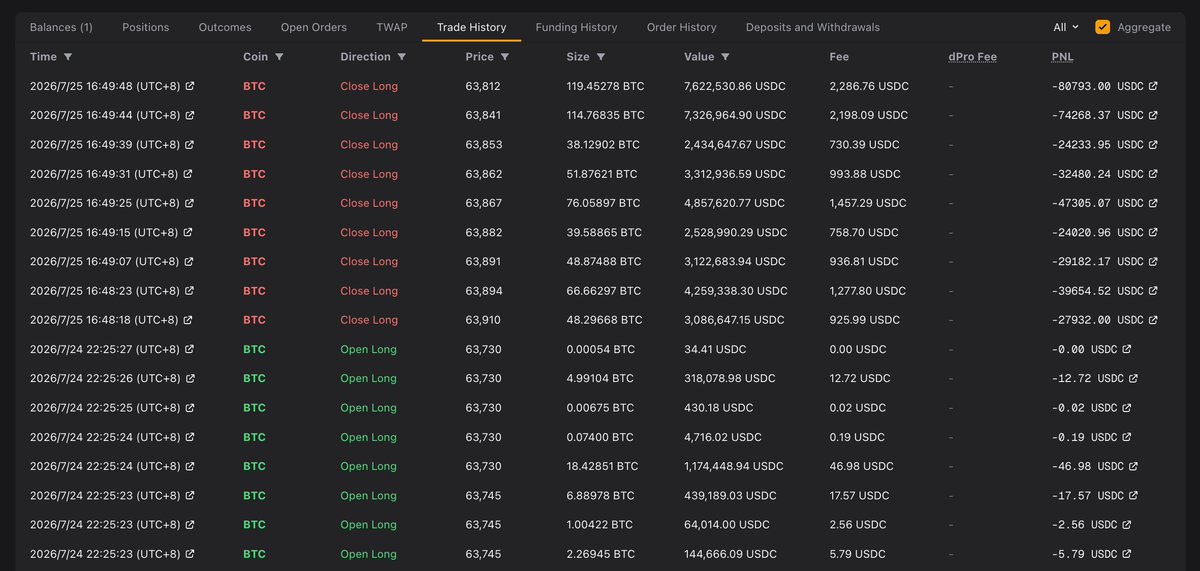Click the dPro Fee column header
This screenshot has height=571, width=1200.
tap(972, 57)
